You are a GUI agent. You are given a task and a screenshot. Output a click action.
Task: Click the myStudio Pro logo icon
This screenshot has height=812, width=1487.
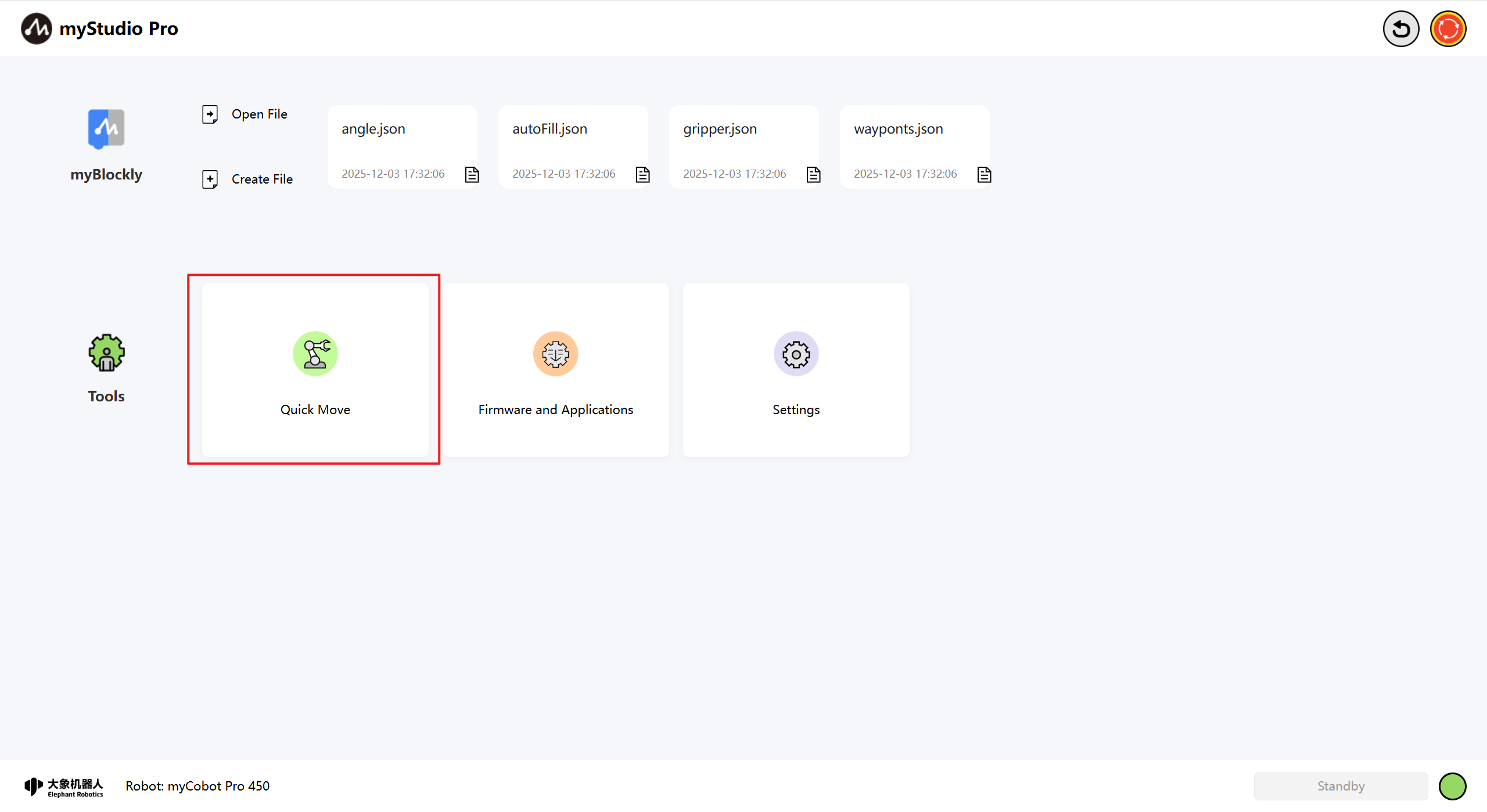(x=36, y=28)
